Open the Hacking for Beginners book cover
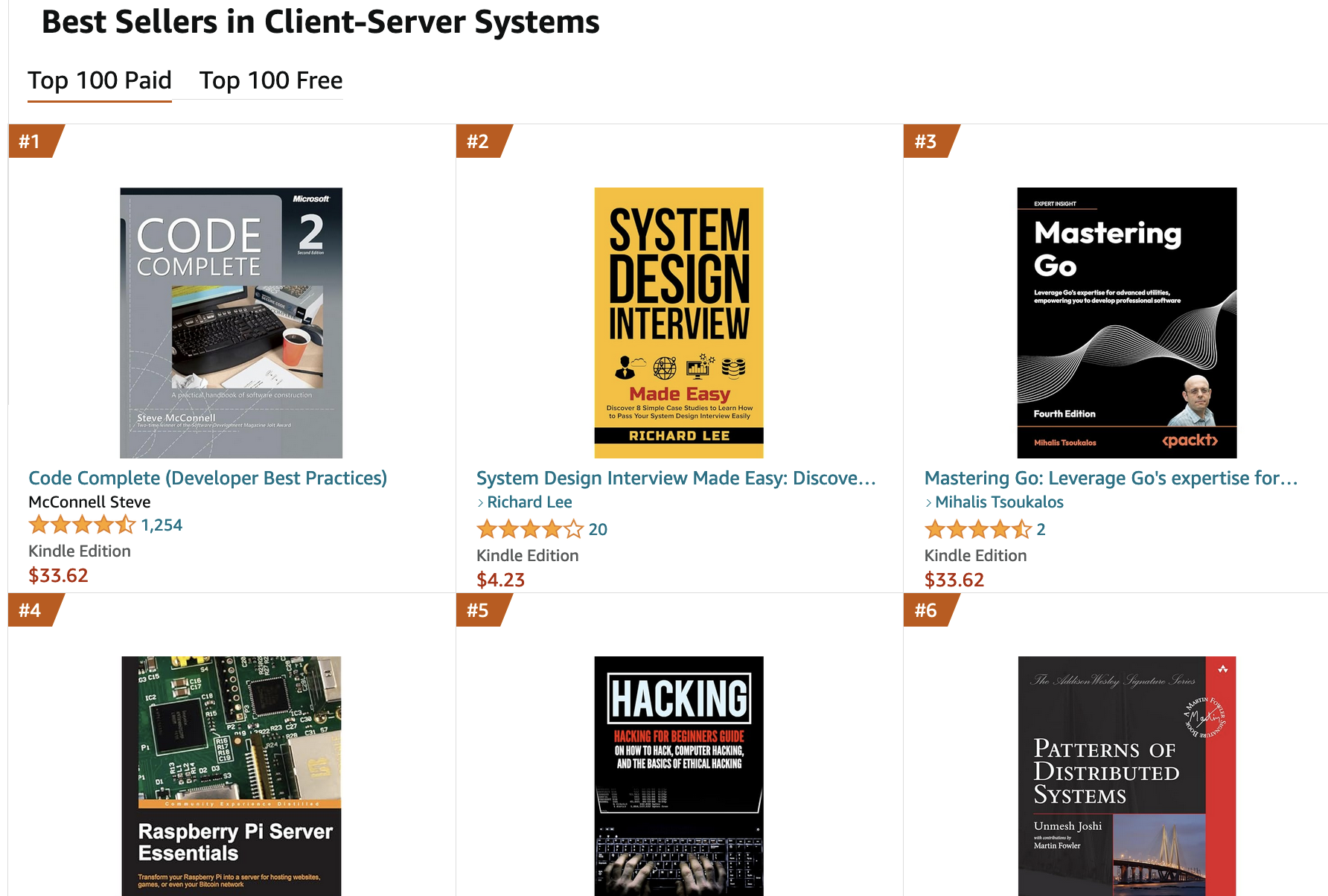 [679, 776]
